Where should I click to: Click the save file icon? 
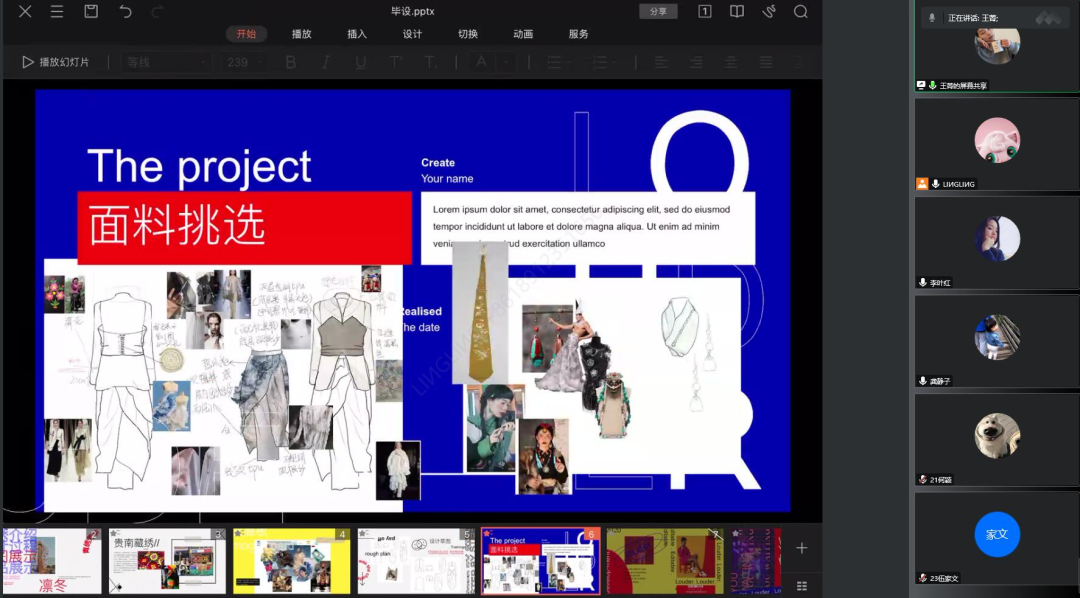pyautogui.click(x=91, y=11)
